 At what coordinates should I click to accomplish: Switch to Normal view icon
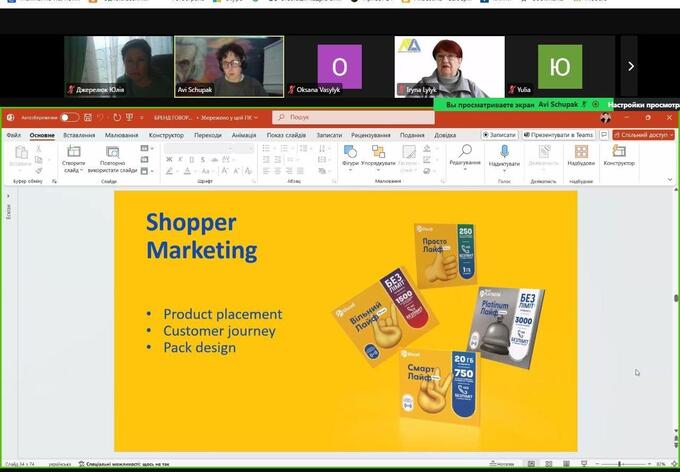pyautogui.click(x=531, y=464)
